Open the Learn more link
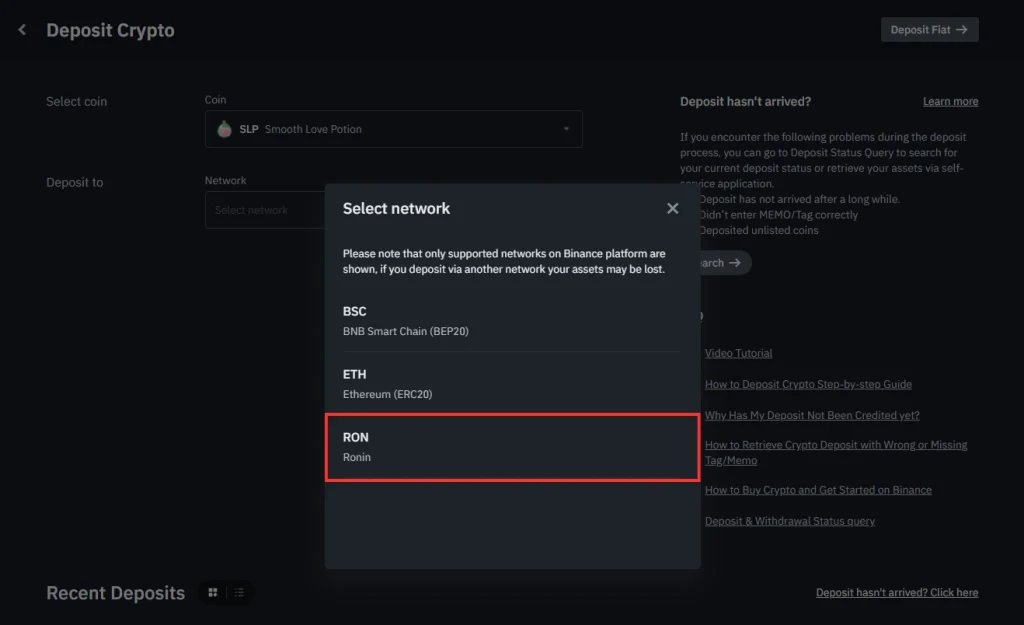Image resolution: width=1024 pixels, height=625 pixels. click(x=950, y=101)
